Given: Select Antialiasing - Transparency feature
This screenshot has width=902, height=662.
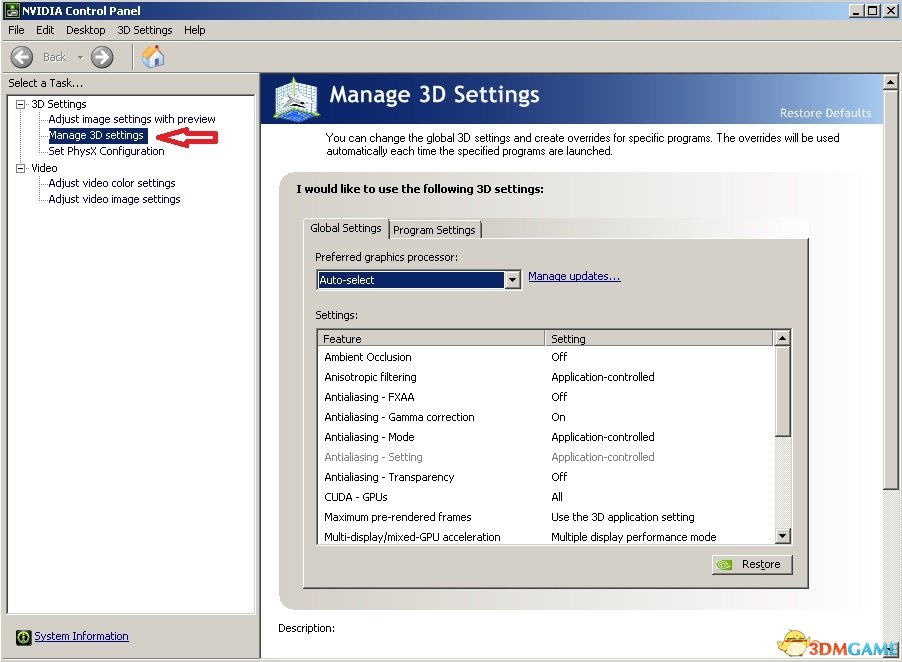Looking at the screenshot, I should click(389, 477).
